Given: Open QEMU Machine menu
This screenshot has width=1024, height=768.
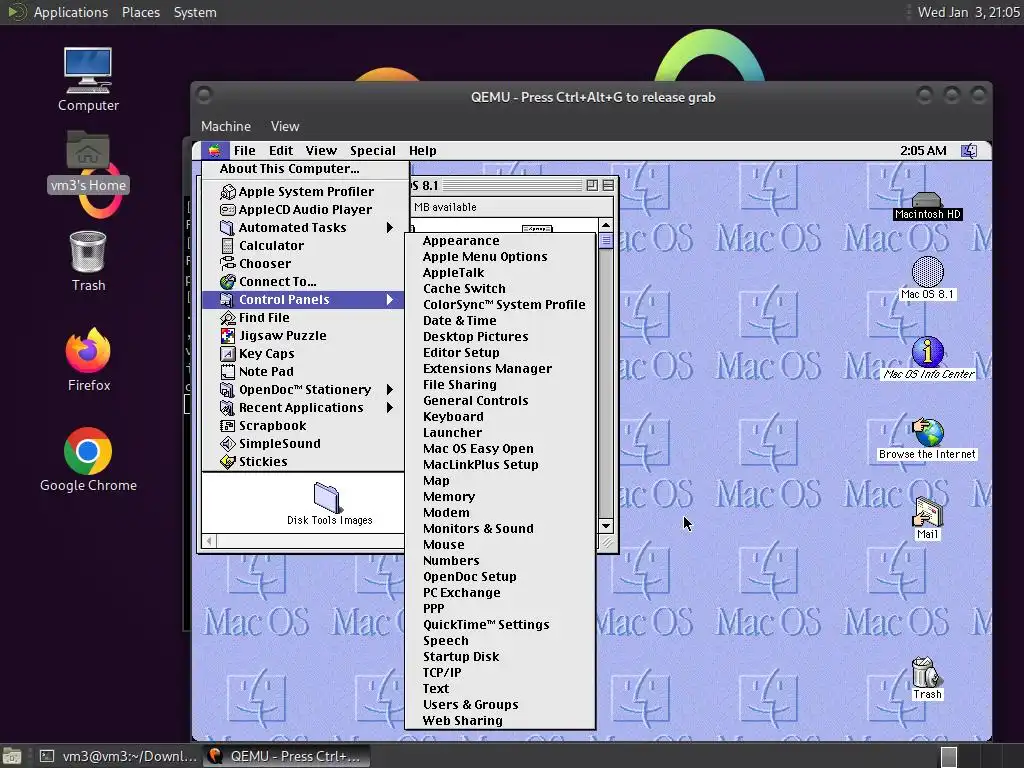Looking at the screenshot, I should coord(225,126).
